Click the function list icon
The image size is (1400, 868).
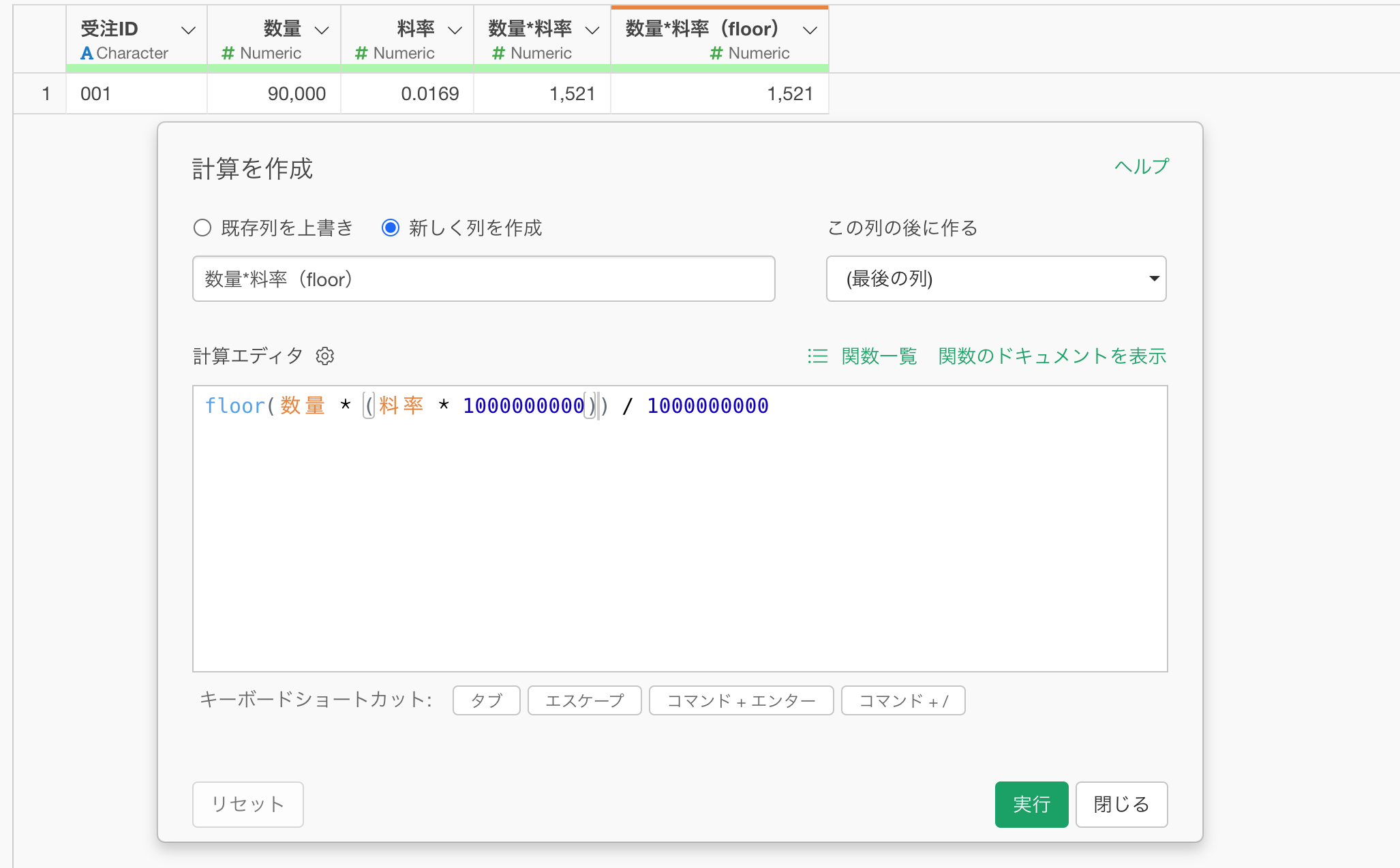click(817, 356)
